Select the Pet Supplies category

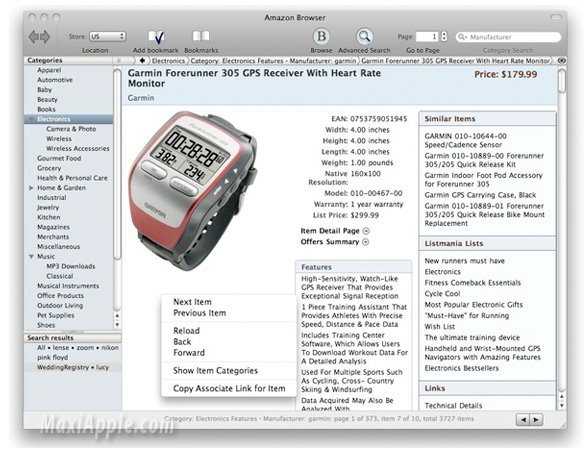tap(56, 315)
